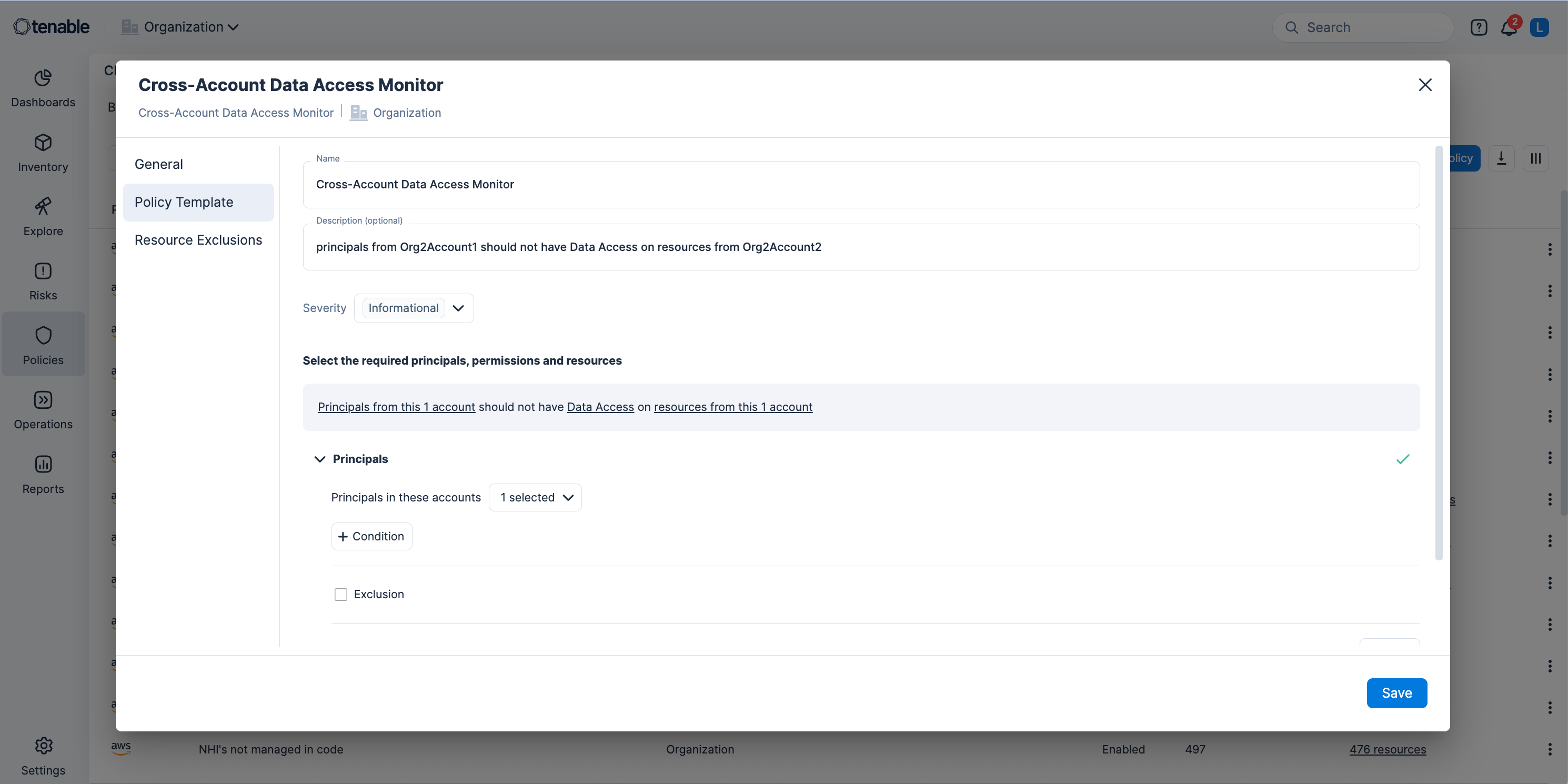Click into the policy Name field
Viewport: 1568px width, 784px height.
(861, 185)
